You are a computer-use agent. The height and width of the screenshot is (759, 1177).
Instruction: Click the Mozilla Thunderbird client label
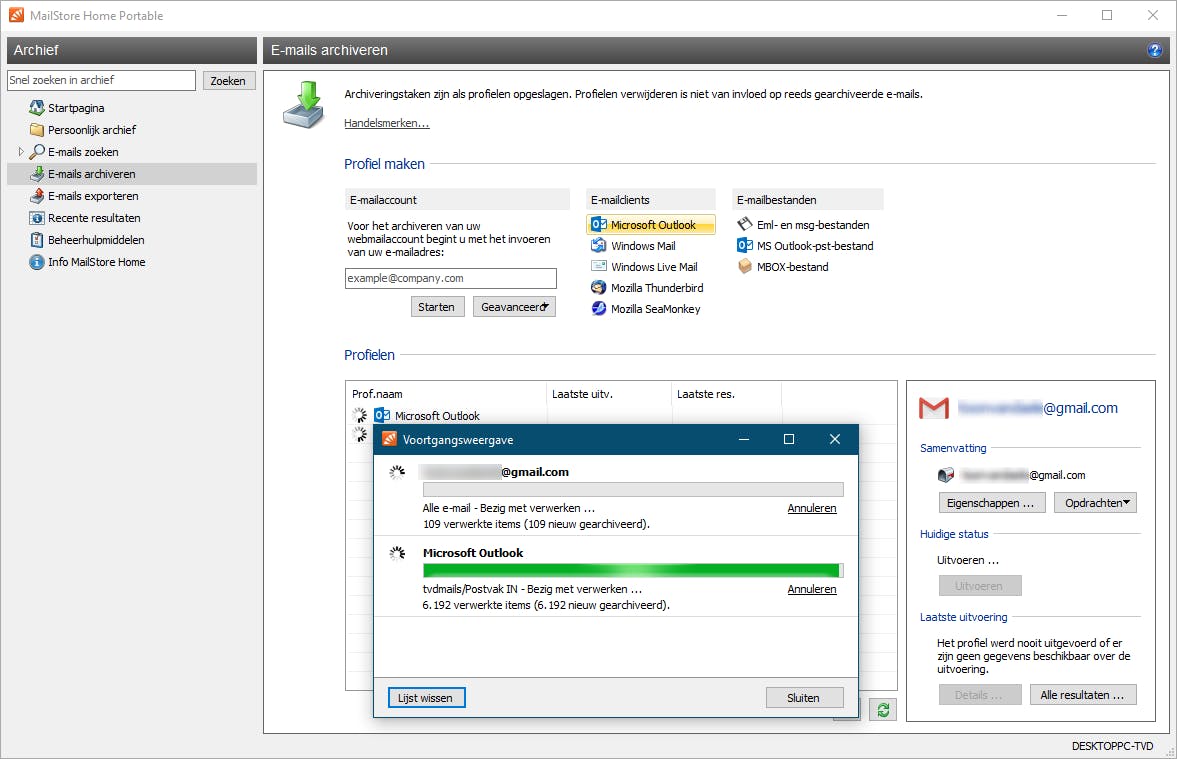[657, 288]
